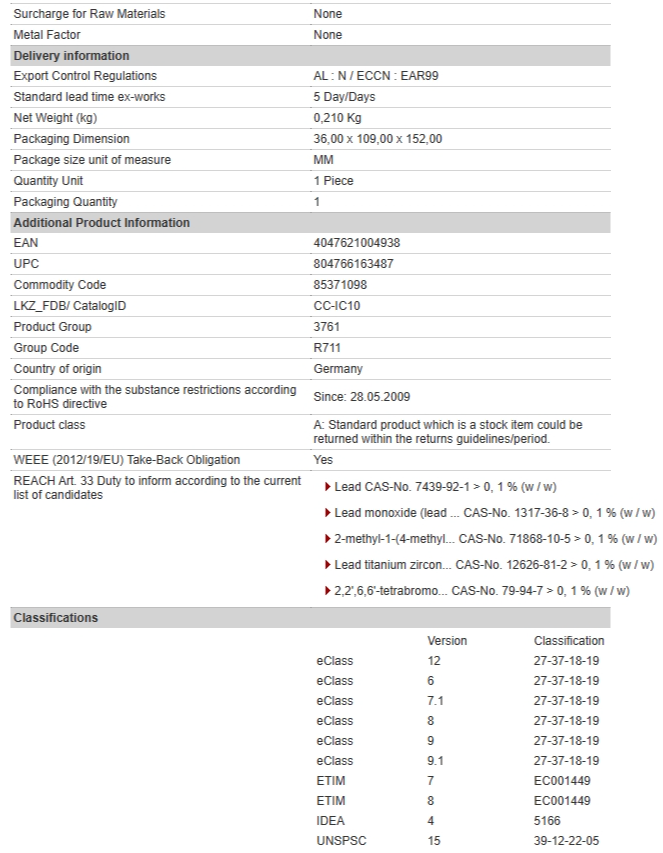Expand the Lead titanium zircon... arrow
Viewport: 663px width, 853px height.
327,565
